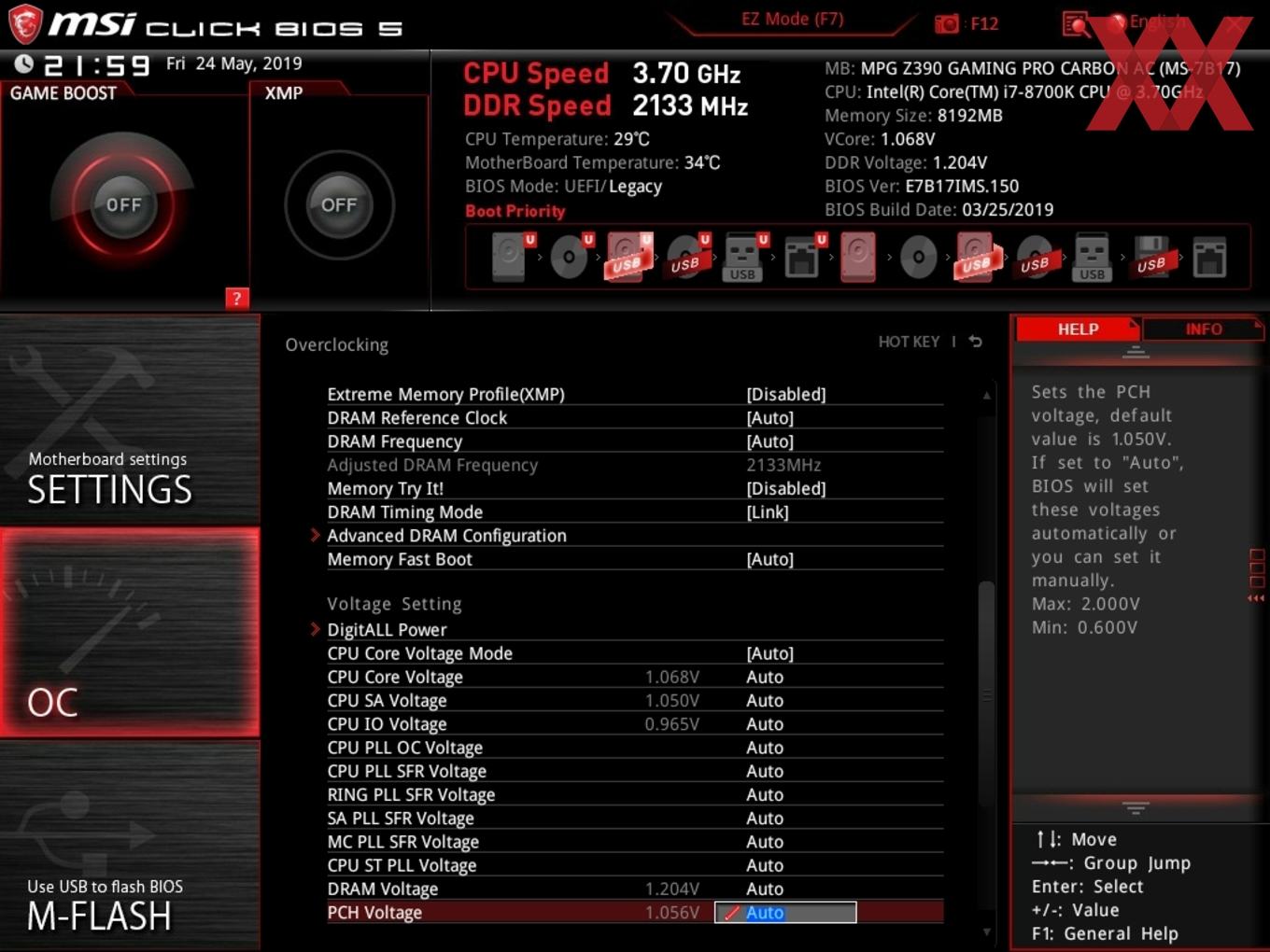
Task: Select the highlighted UEFI USB hard disk boot icon
Action: (x=628, y=257)
